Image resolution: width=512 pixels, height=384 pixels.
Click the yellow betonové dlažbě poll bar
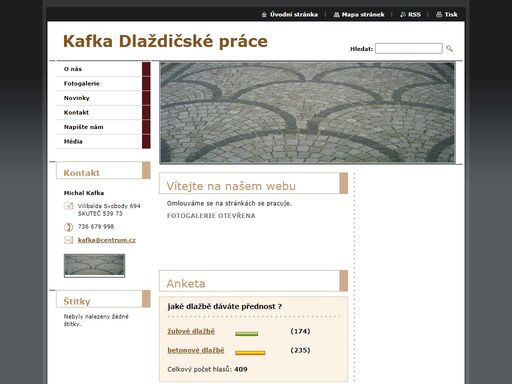(250, 353)
